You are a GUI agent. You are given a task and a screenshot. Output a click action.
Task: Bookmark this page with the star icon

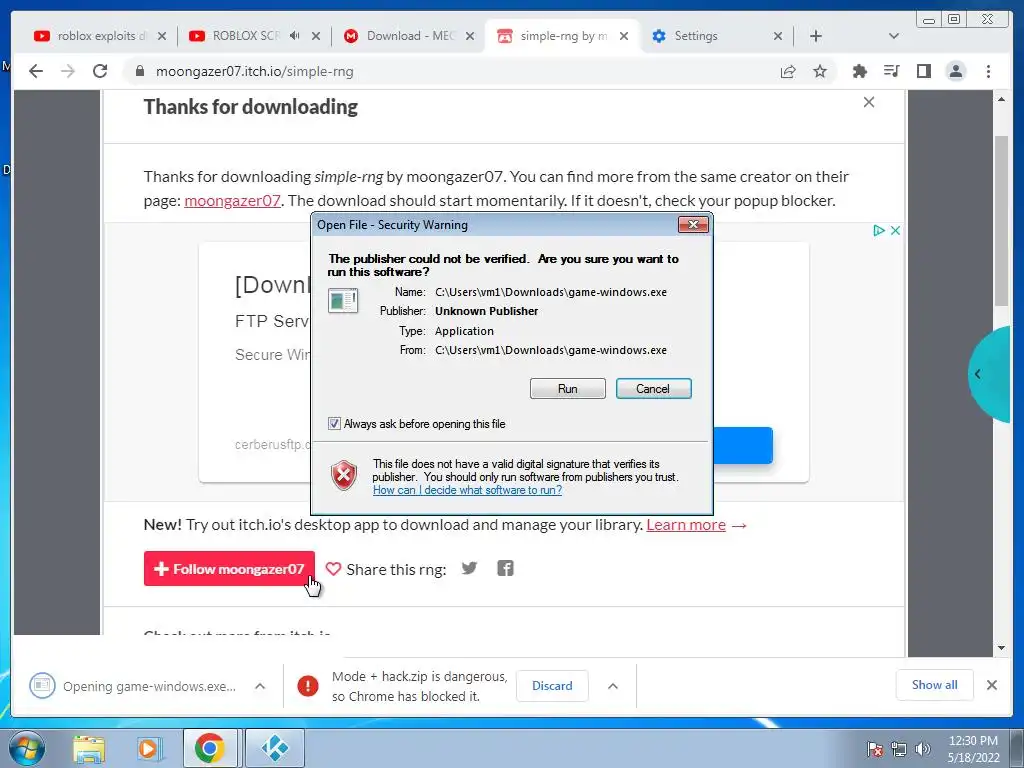click(x=820, y=71)
